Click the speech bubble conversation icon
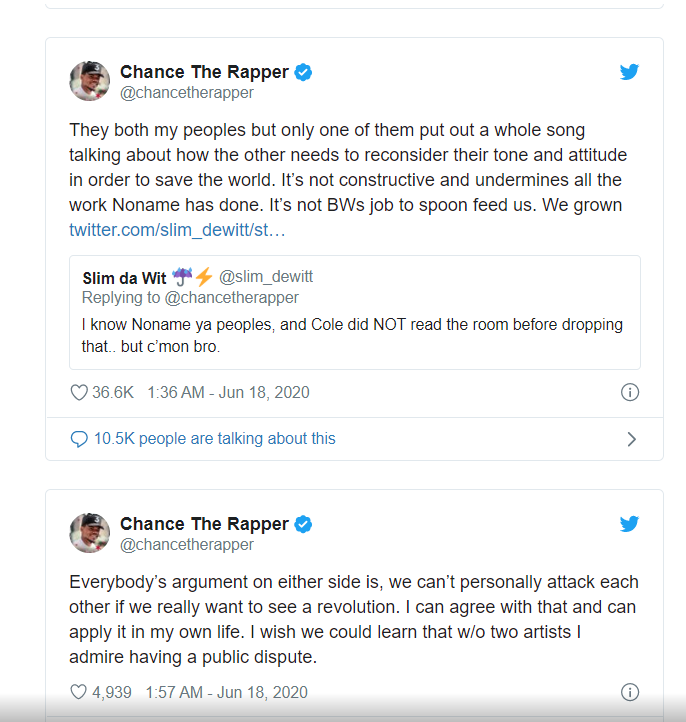The width and height of the screenshot is (686, 722). [x=79, y=439]
